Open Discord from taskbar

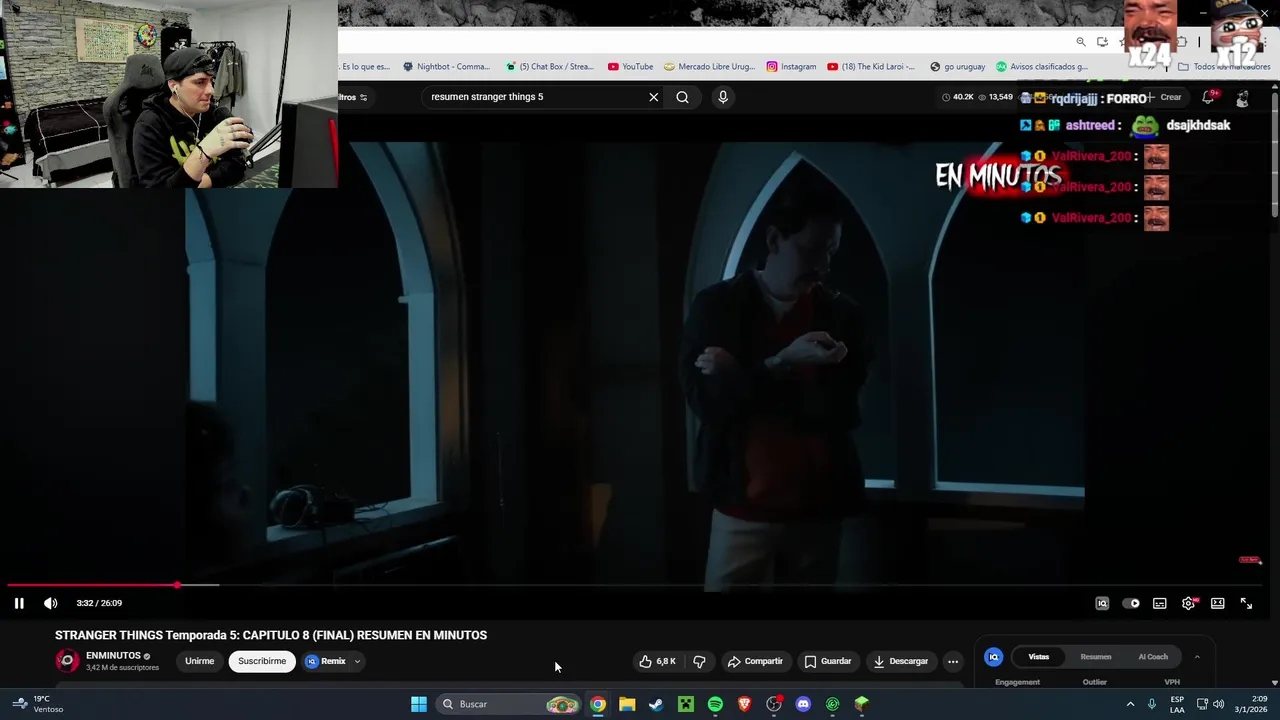point(803,704)
